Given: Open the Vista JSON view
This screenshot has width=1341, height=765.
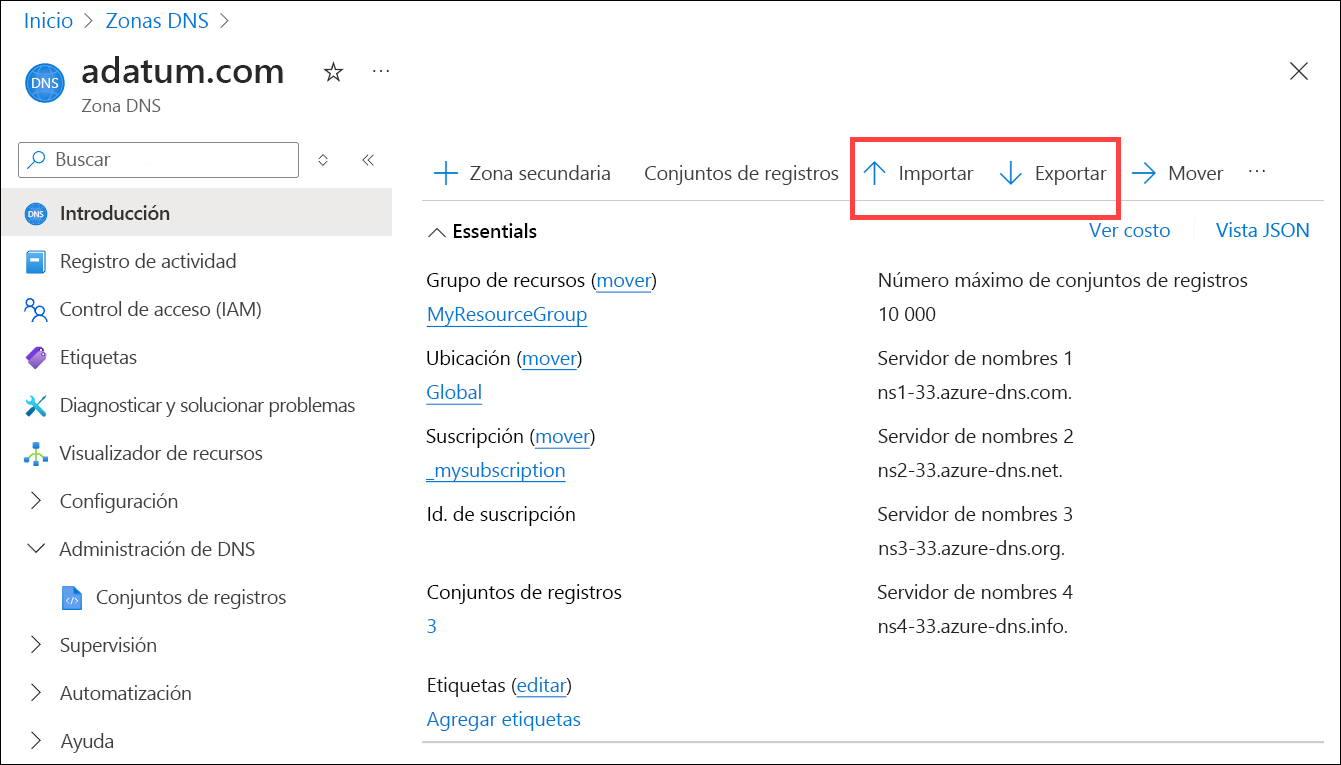Looking at the screenshot, I should [1262, 230].
